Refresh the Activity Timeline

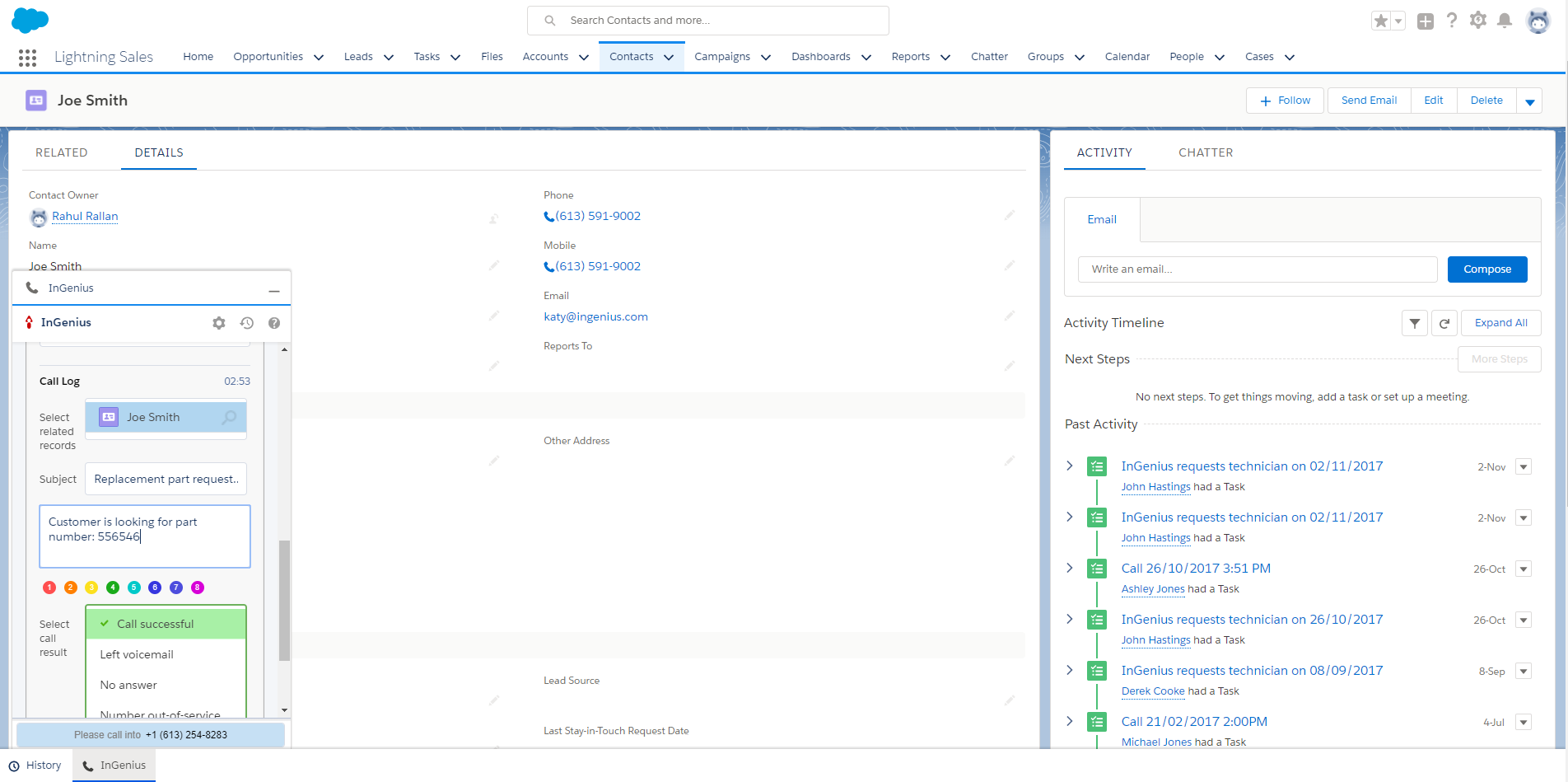tap(1444, 324)
